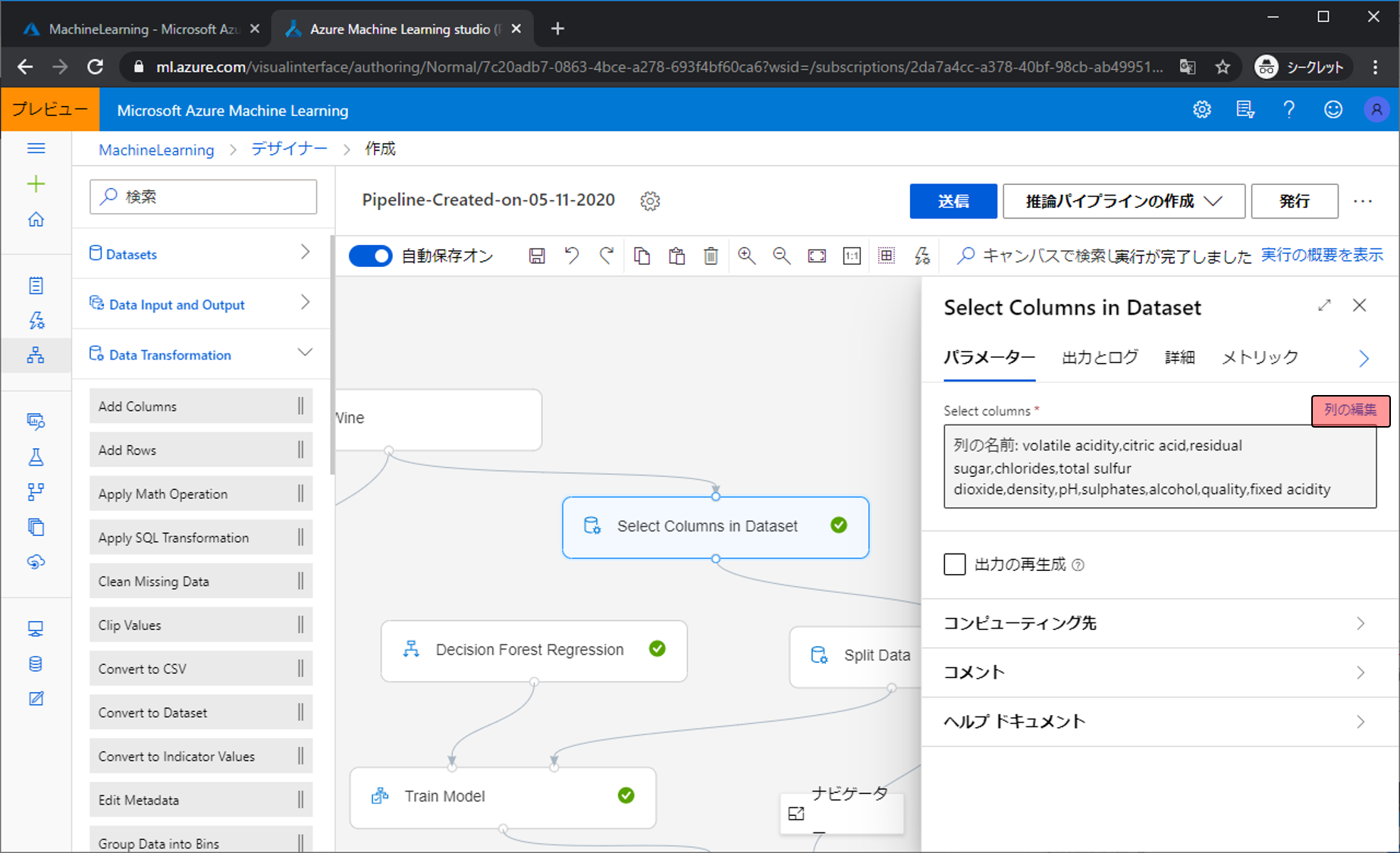Click the save pipeline icon in toolbar
The width and height of the screenshot is (1400, 853).
click(537, 256)
